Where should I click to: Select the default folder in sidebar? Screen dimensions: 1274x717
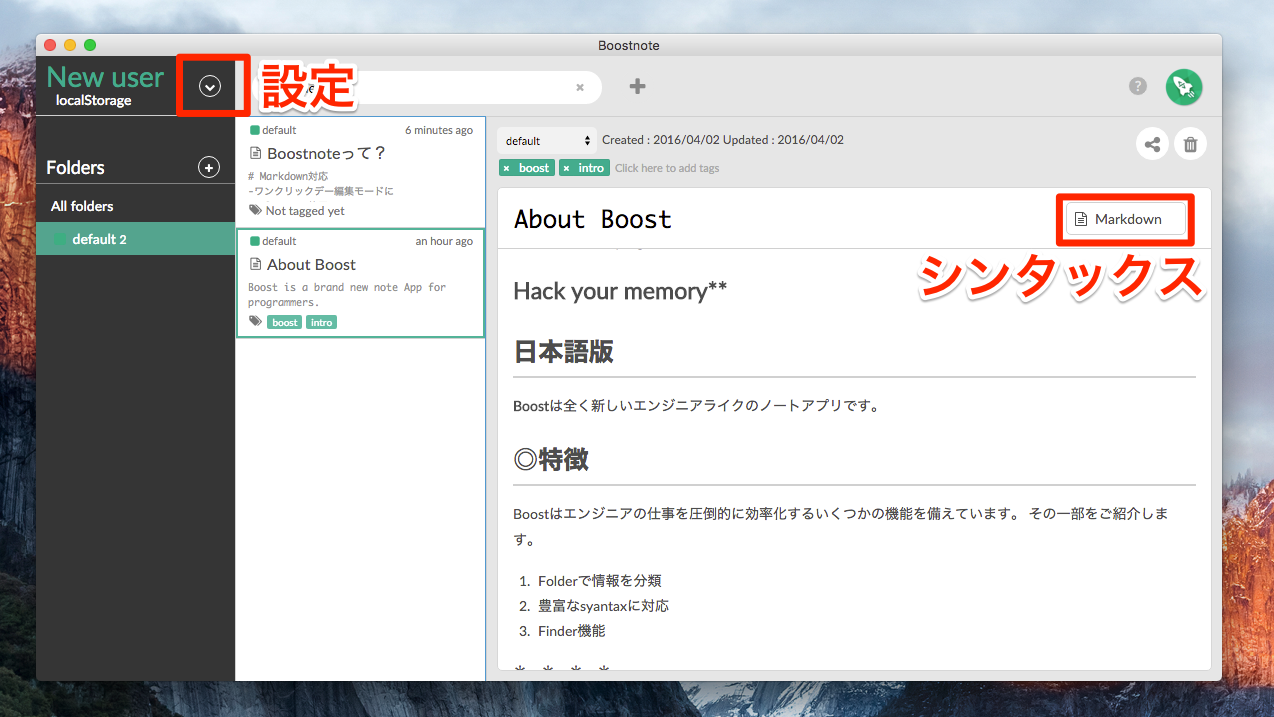click(99, 239)
